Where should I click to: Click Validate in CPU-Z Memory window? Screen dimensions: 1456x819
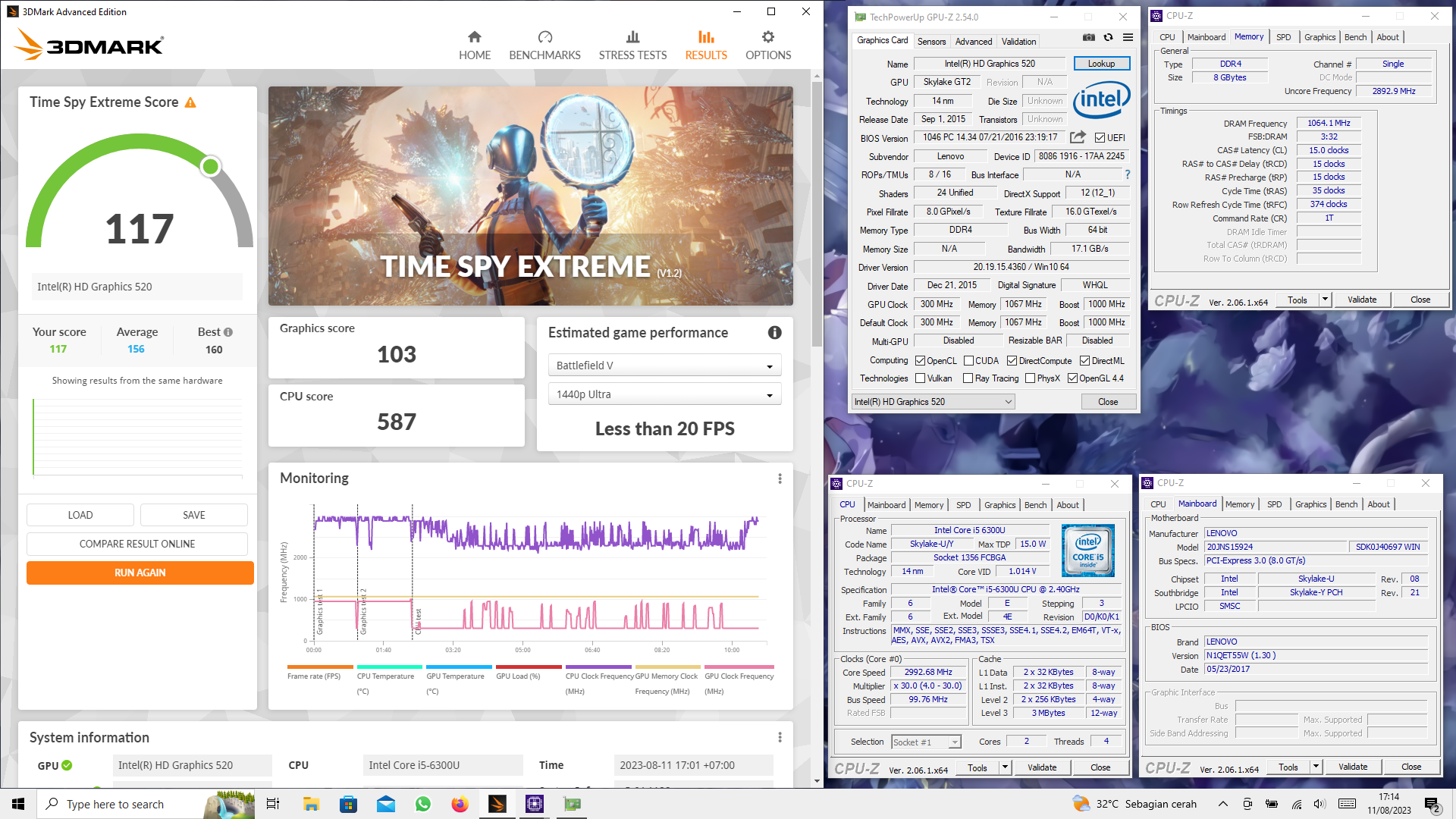pyautogui.click(x=1362, y=300)
